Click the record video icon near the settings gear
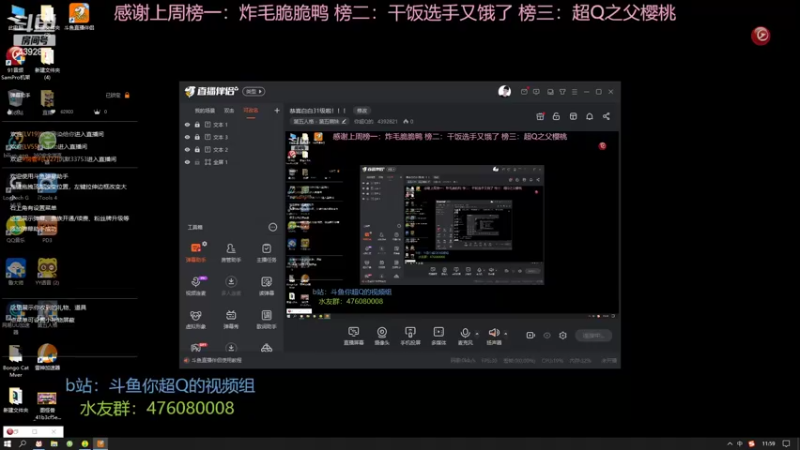Image resolution: width=800 pixels, height=450 pixels. (x=531, y=335)
